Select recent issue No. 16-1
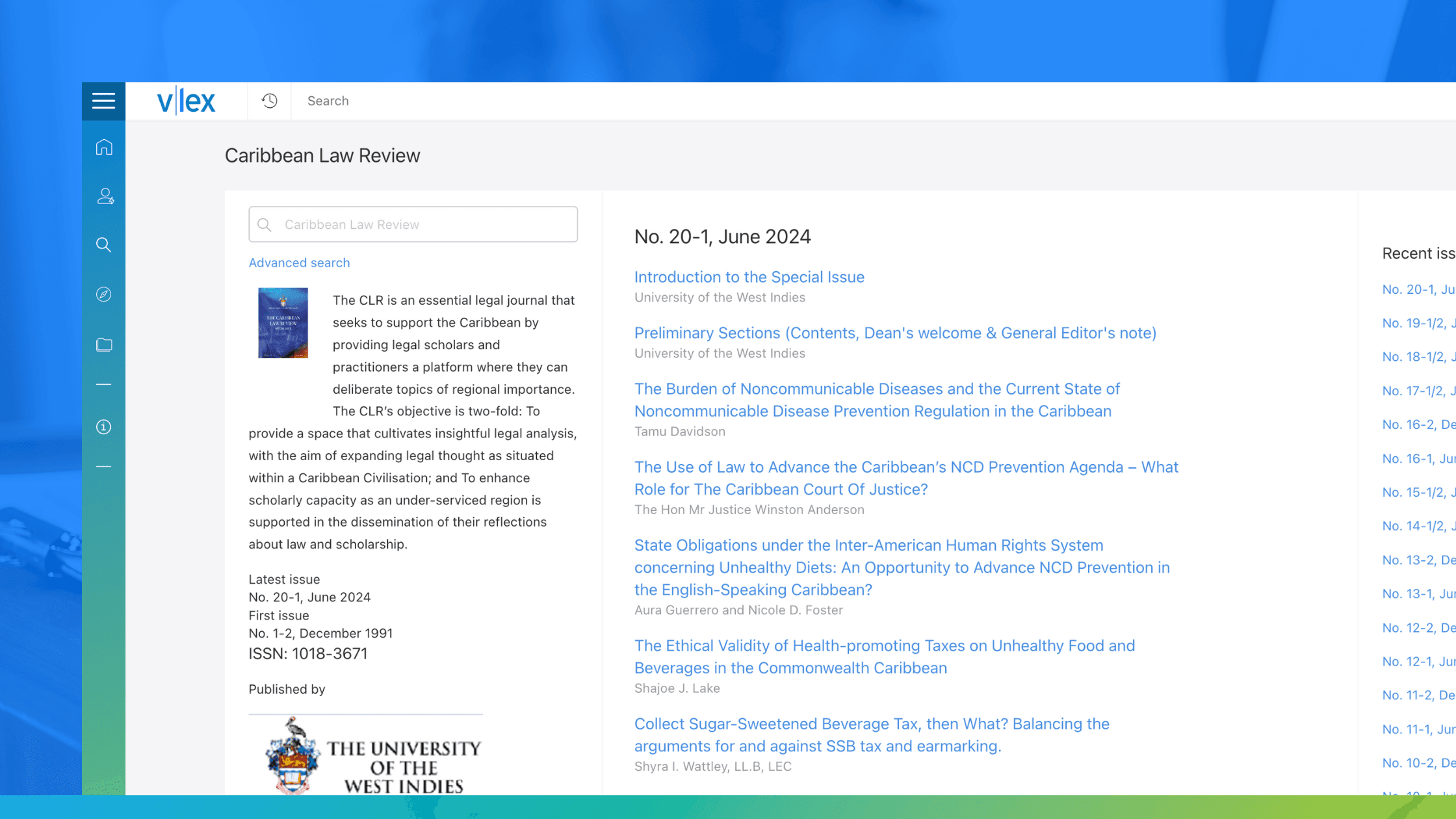The width and height of the screenshot is (1456, 819). coord(1419,458)
